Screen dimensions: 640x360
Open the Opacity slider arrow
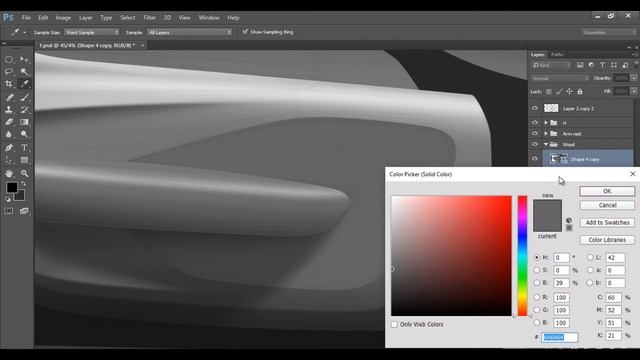pos(634,78)
